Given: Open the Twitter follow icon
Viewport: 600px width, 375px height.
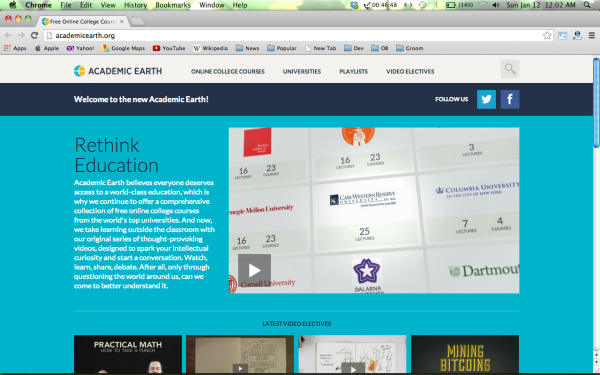Looking at the screenshot, I should (486, 99).
